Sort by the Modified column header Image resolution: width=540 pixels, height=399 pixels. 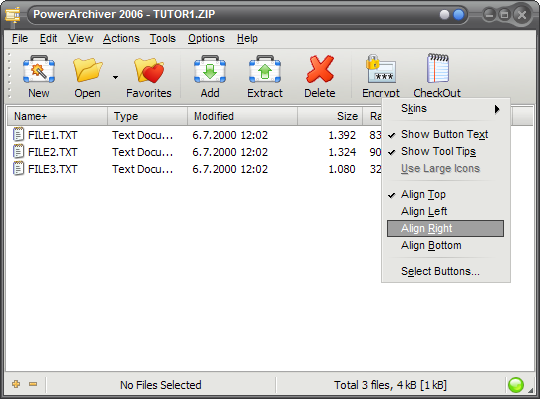tap(242, 116)
